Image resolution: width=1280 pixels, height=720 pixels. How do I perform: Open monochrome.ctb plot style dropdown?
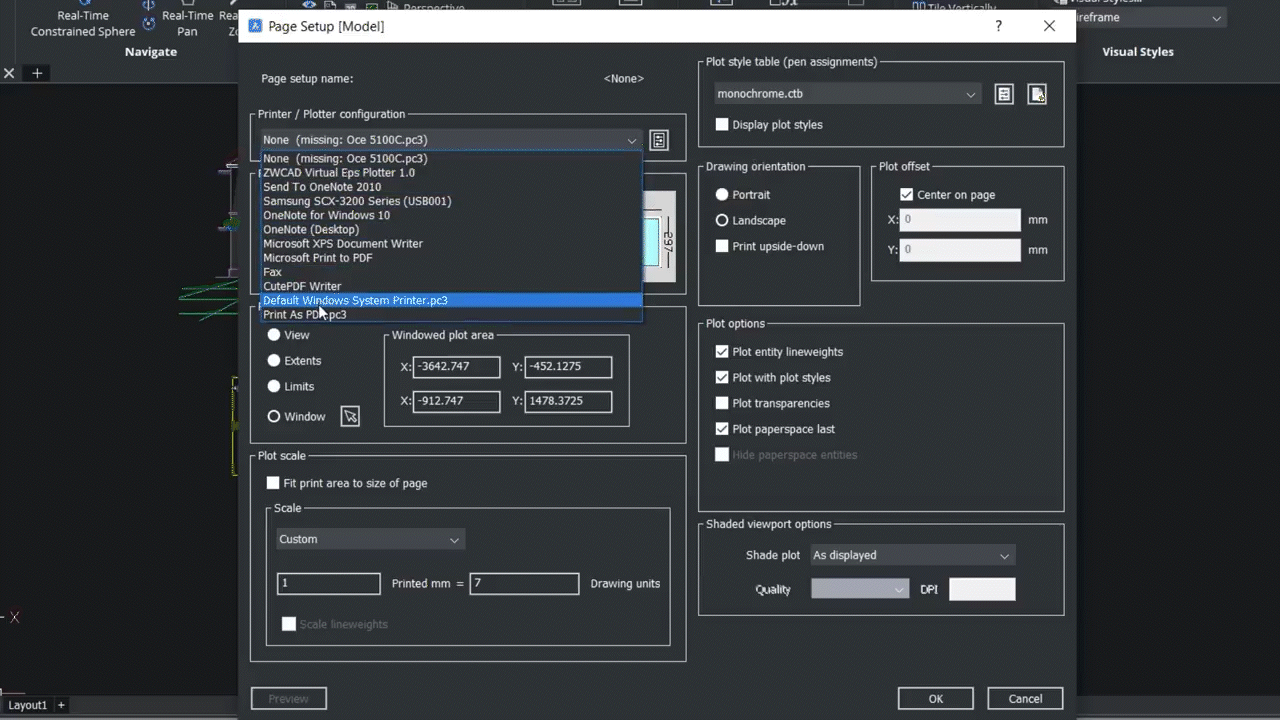(x=848, y=94)
